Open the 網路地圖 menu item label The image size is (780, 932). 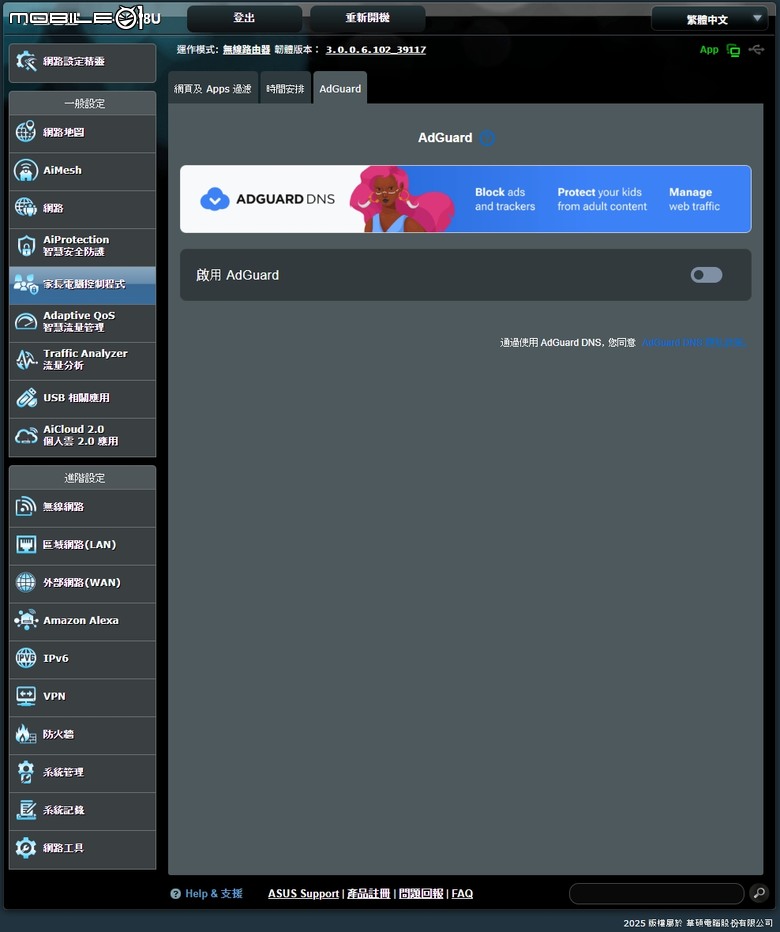(x=64, y=132)
